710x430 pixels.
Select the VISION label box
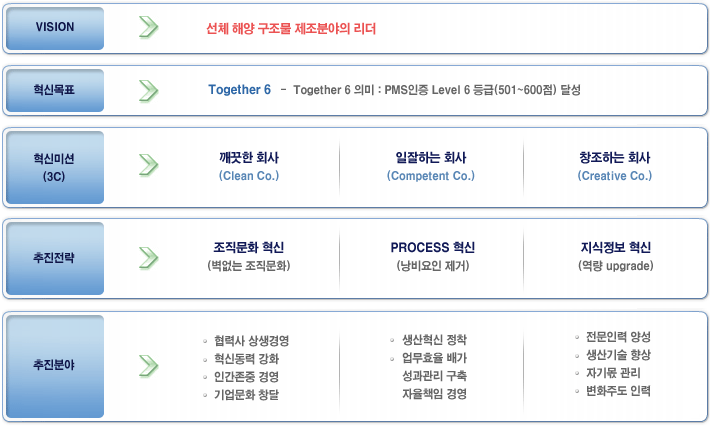pos(55,28)
